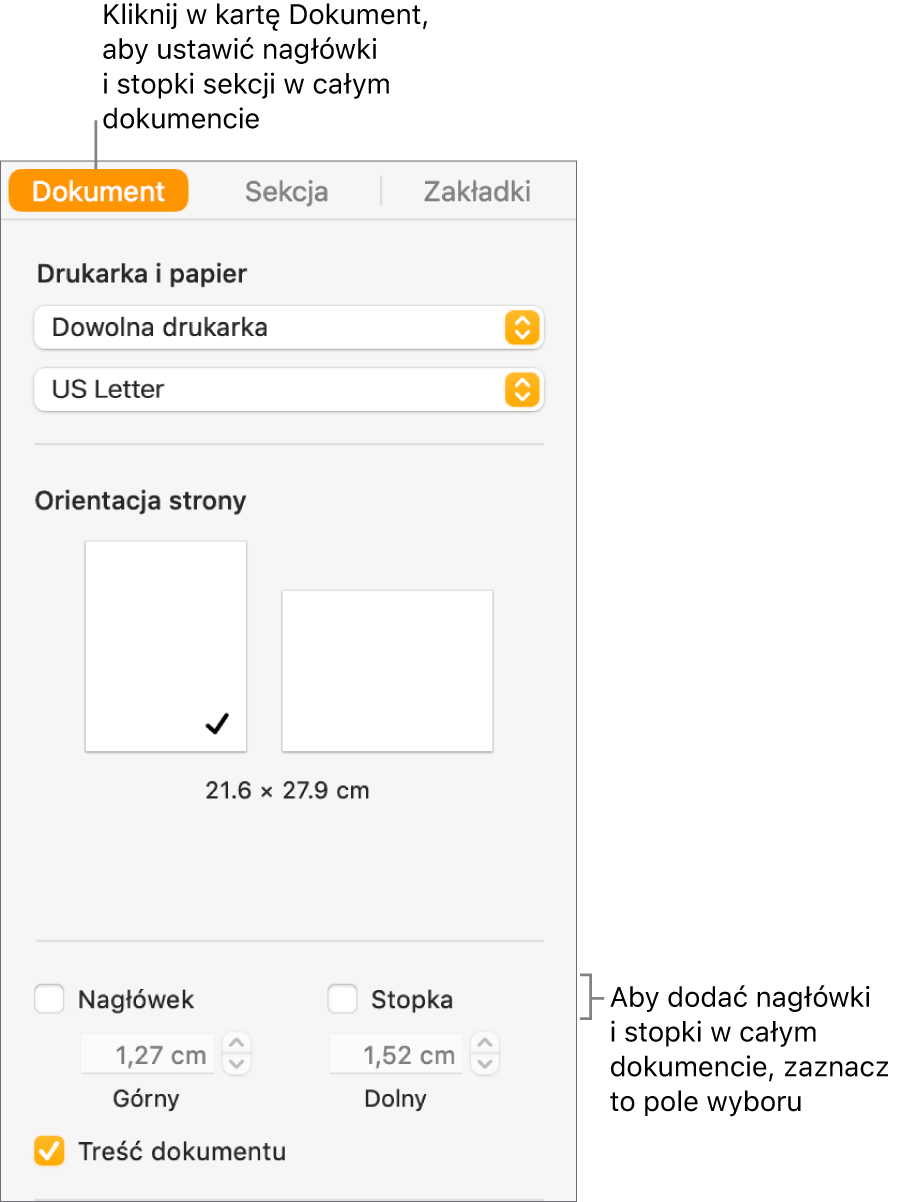Switch to the Sekcja tab
Screen dimensions: 902x1202
coord(287,192)
